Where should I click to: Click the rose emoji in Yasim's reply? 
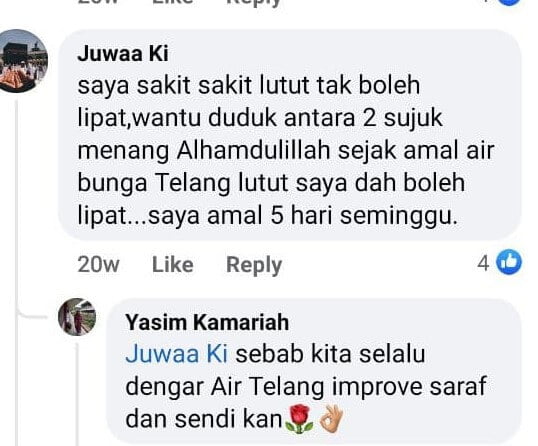coord(299,419)
